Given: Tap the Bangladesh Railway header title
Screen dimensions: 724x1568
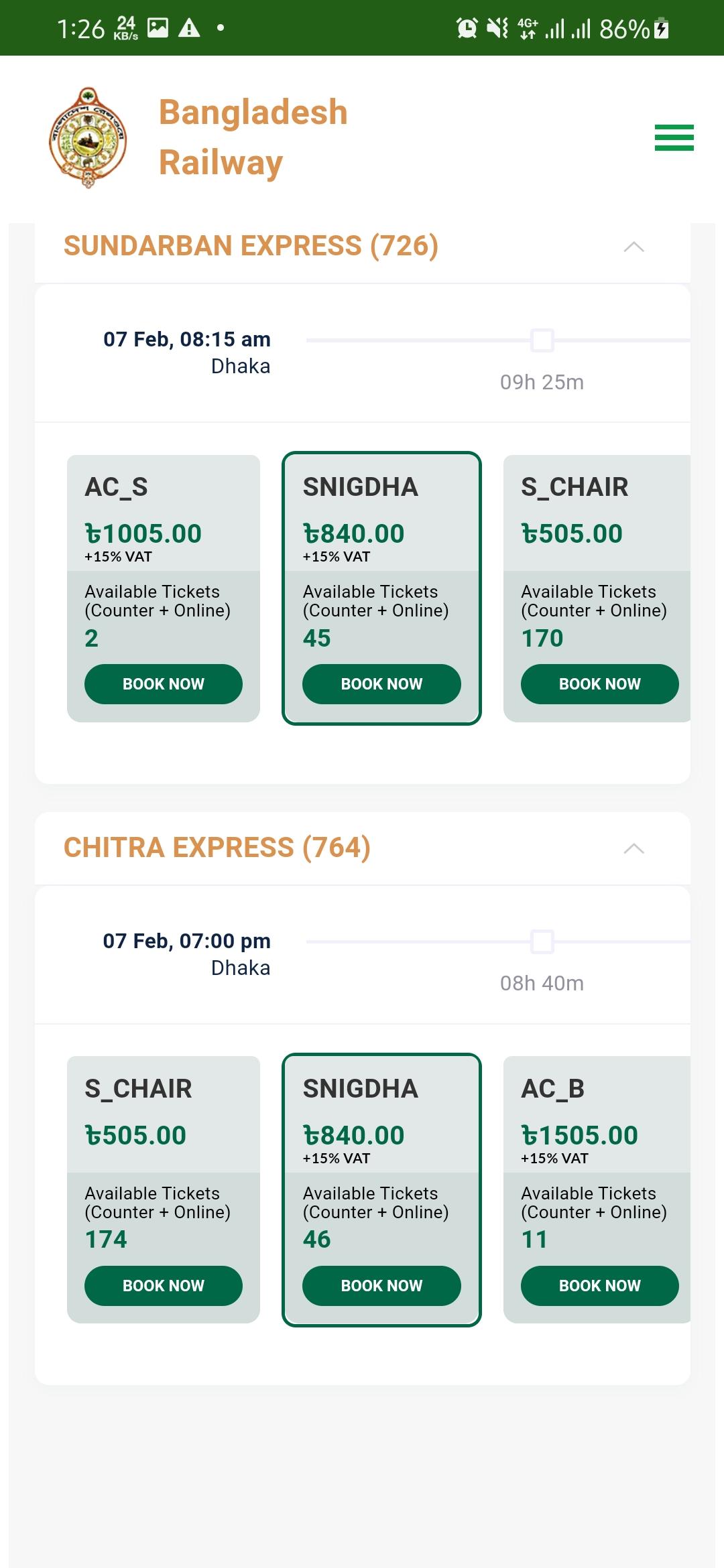Looking at the screenshot, I should pyautogui.click(x=253, y=137).
